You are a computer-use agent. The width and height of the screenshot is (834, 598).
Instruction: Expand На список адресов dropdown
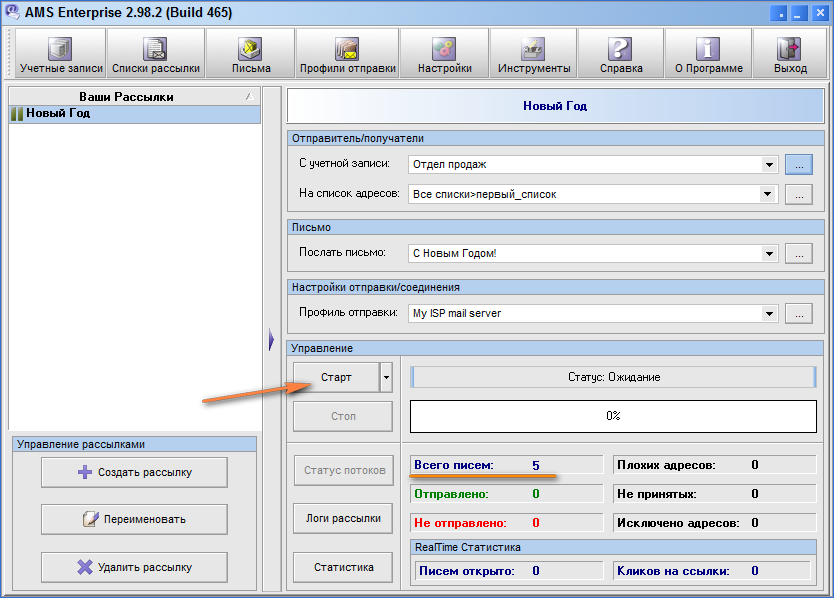[x=769, y=194]
